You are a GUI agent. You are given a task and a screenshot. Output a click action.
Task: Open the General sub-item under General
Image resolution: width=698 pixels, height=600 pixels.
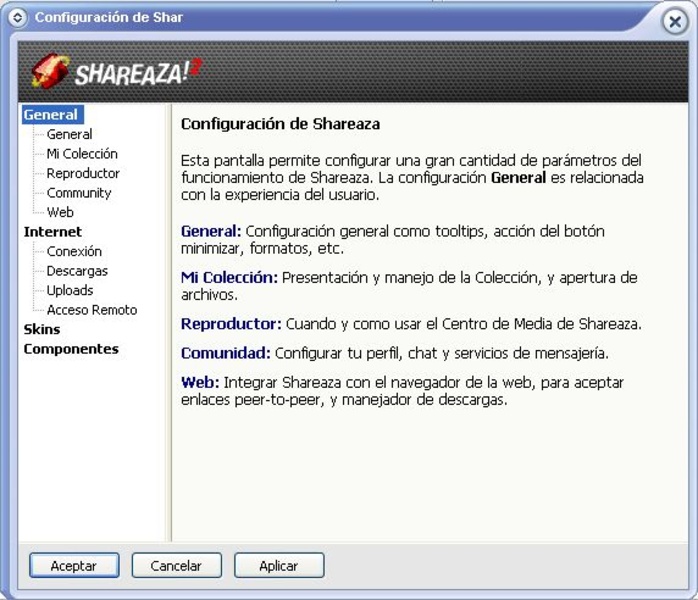click(69, 134)
